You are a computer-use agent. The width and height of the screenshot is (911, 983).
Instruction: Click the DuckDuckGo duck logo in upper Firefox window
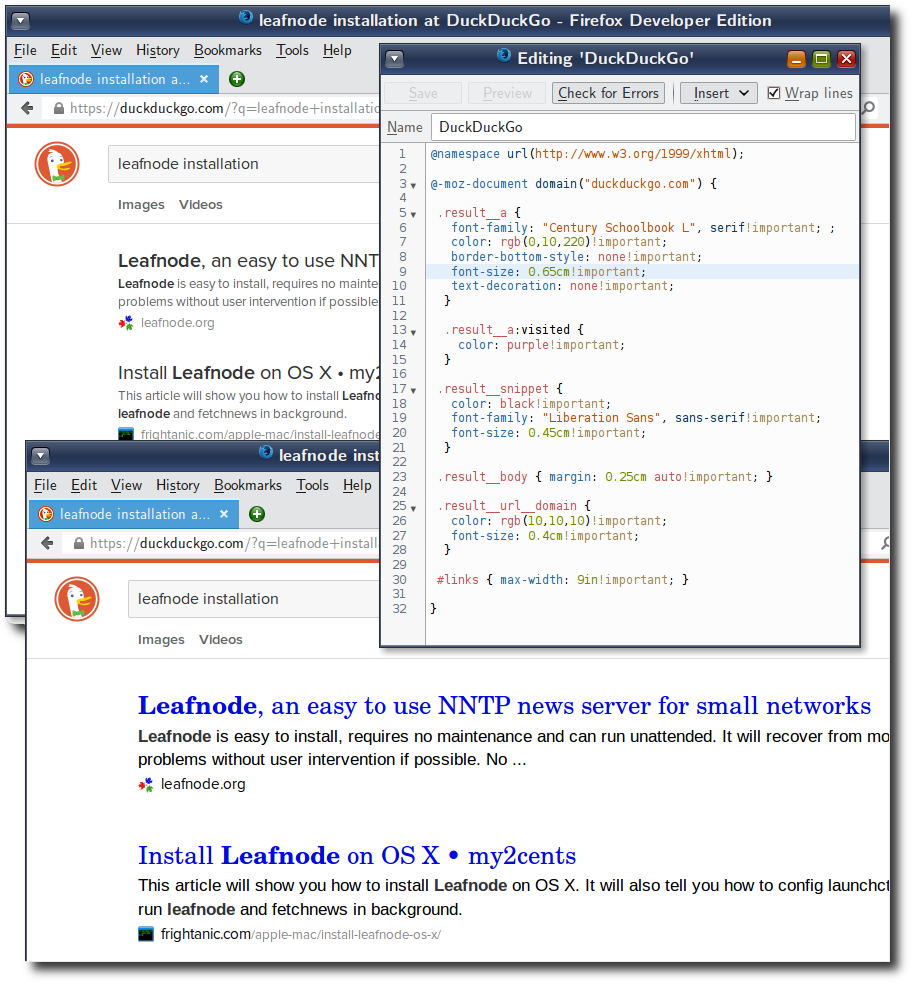click(x=57, y=164)
